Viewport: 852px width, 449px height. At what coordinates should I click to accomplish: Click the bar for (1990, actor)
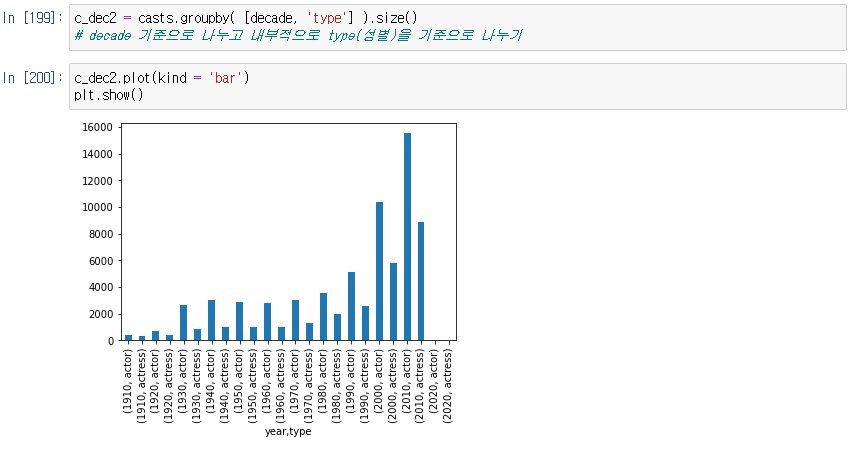[x=352, y=306]
